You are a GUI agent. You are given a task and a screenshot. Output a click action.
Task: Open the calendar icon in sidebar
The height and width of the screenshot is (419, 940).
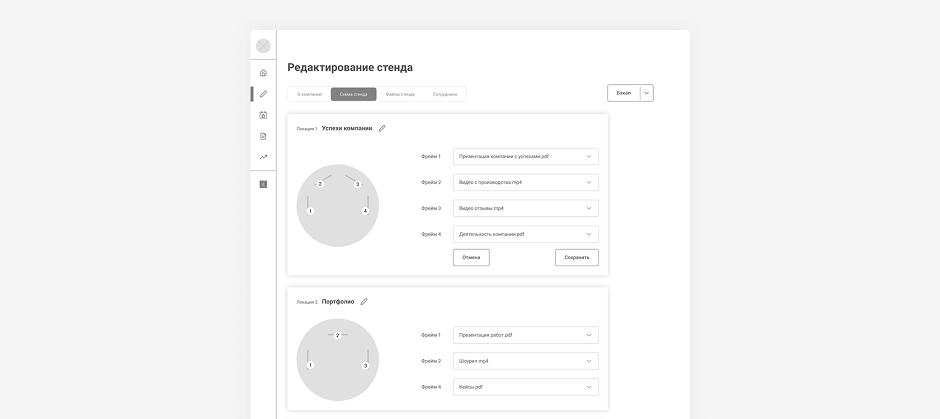263,115
